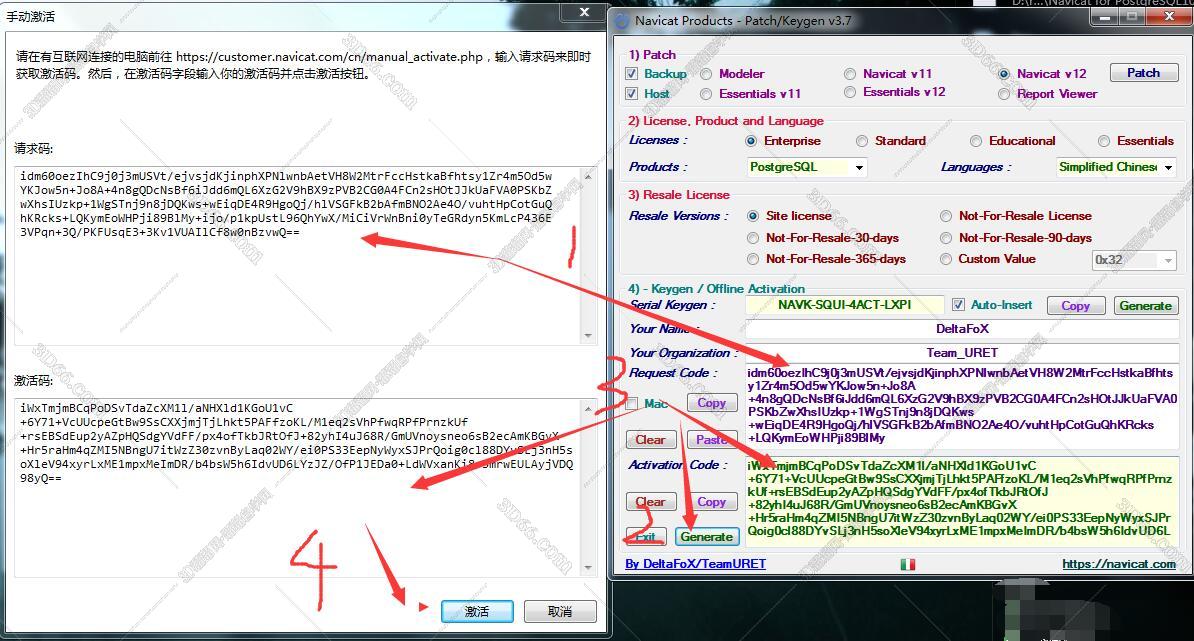Click the 激活码 box scroll-up arrow
Image resolution: width=1194 pixels, height=641 pixels.
pyautogui.click(x=588, y=409)
